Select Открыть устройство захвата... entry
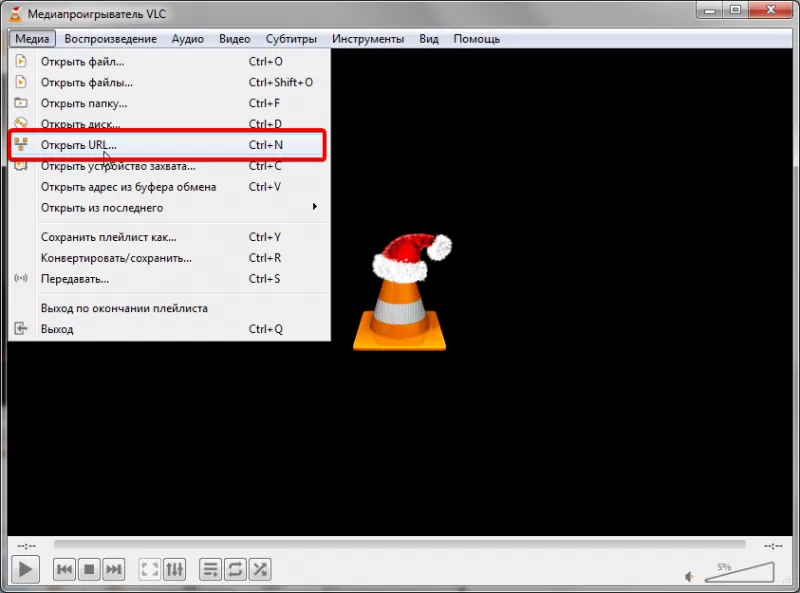 click(x=169, y=166)
